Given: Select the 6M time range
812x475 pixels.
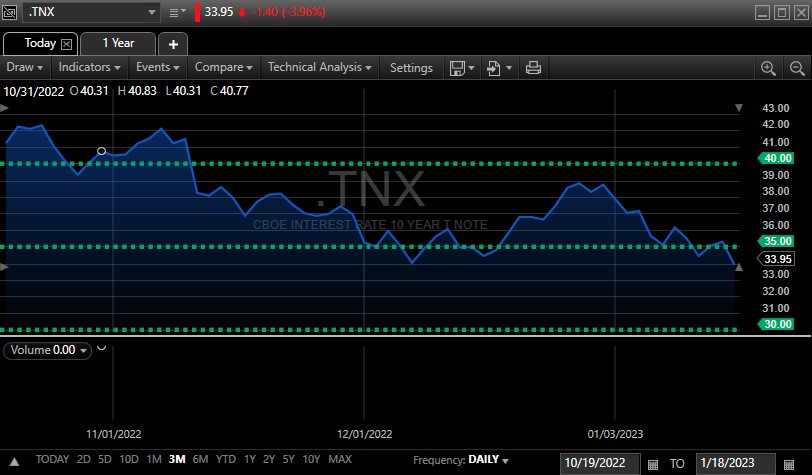Looking at the screenshot, I should pos(200,460).
